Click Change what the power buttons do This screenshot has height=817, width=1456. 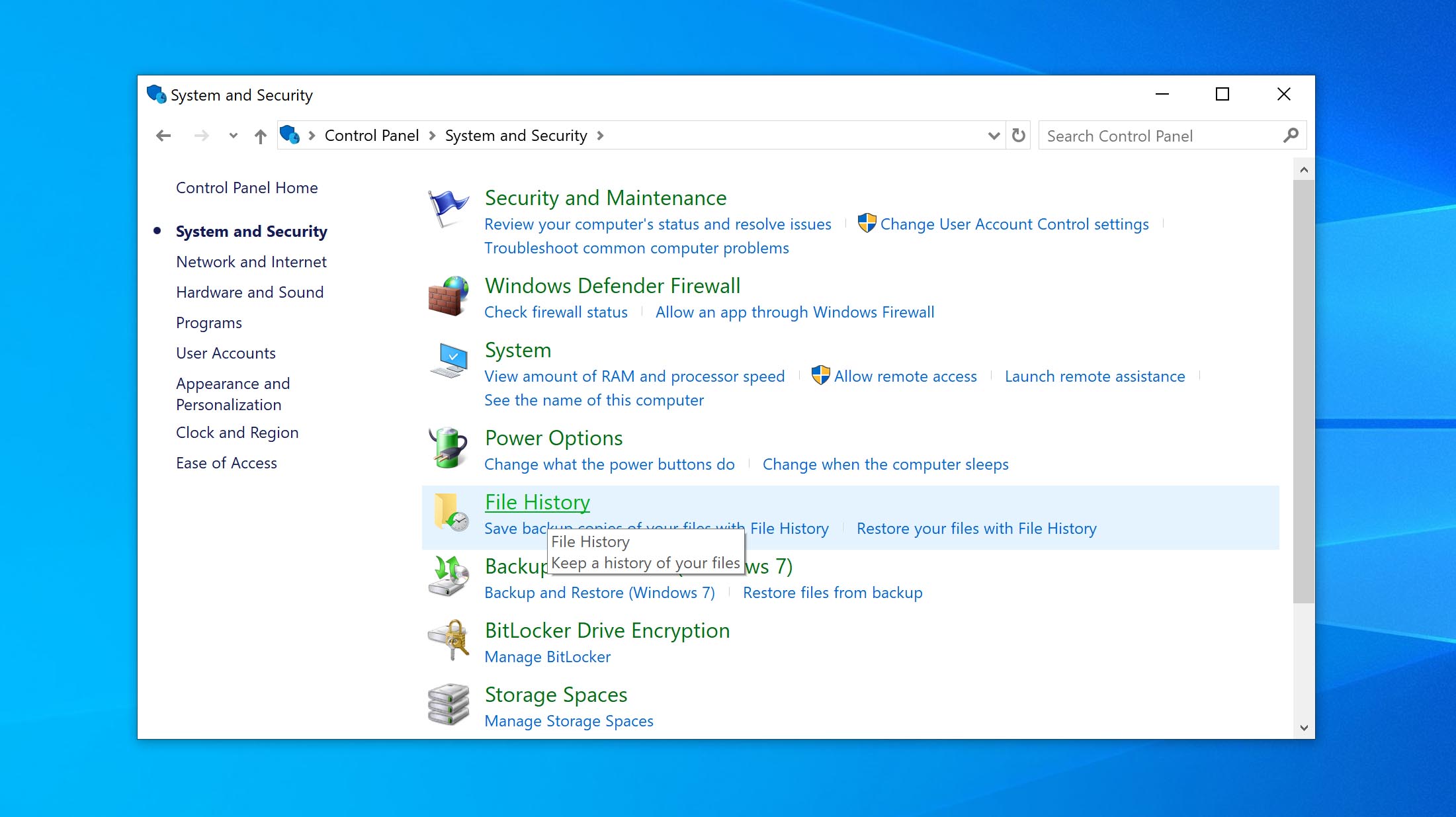pos(609,464)
